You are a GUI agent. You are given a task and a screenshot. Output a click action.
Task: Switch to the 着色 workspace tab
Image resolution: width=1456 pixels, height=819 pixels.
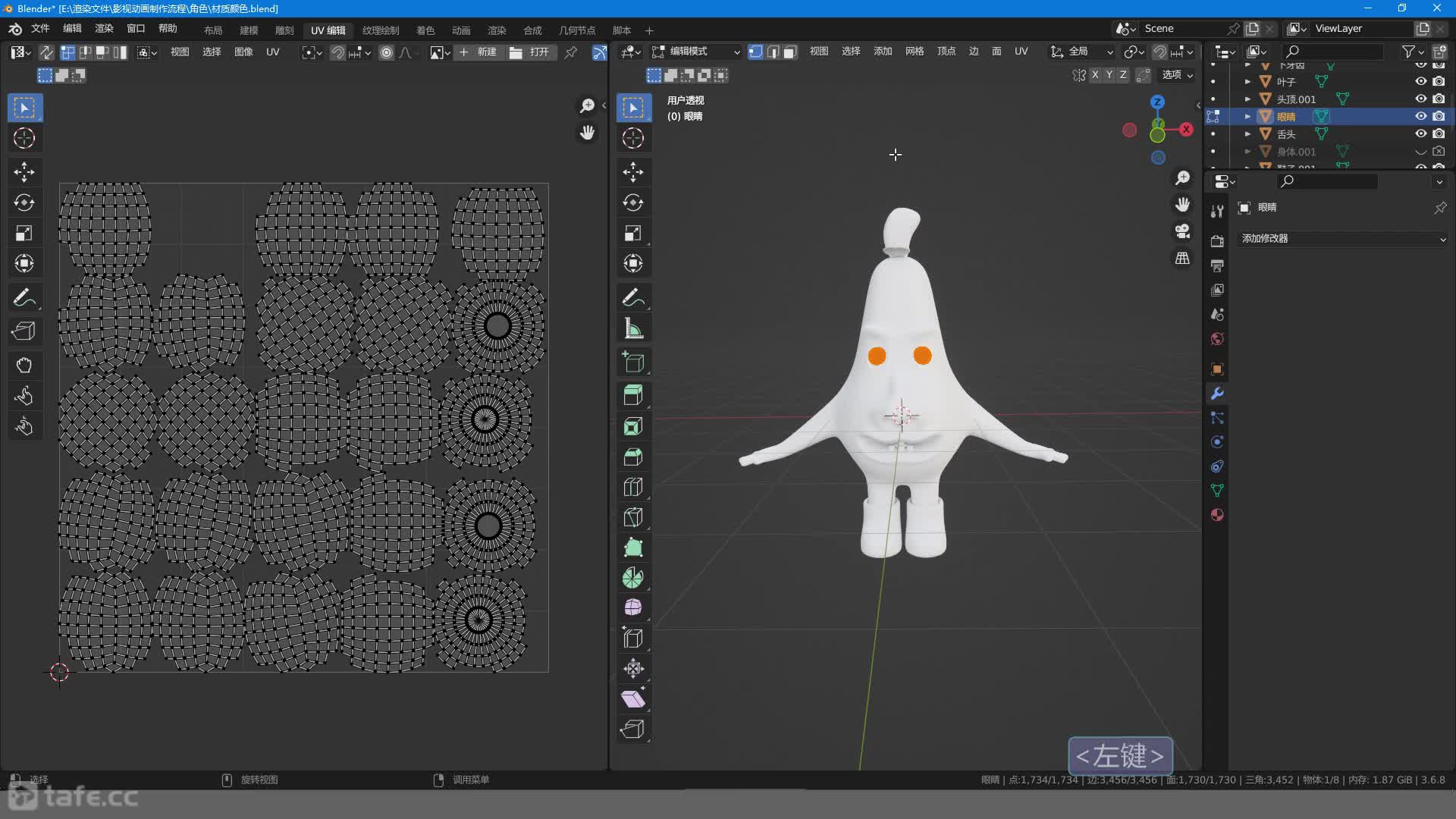coord(425,30)
